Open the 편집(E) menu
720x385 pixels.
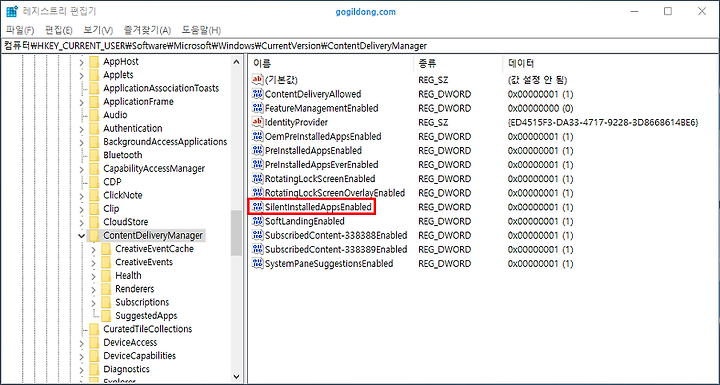pos(58,30)
